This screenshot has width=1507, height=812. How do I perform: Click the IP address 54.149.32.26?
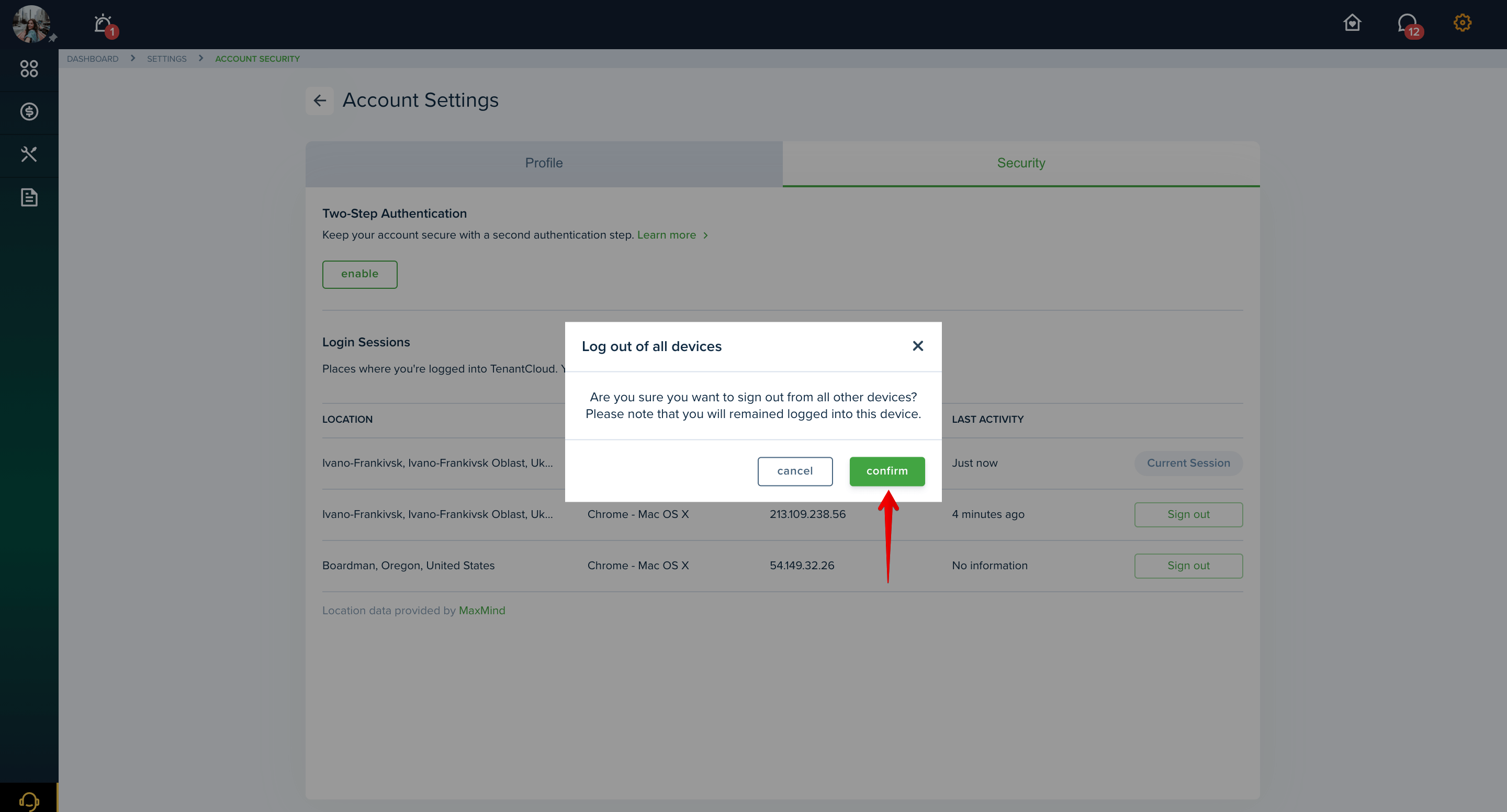click(802, 566)
